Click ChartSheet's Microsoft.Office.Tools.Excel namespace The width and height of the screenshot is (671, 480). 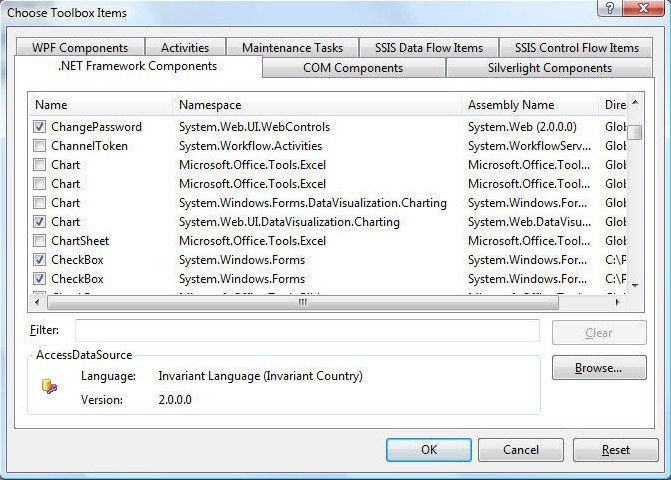(x=252, y=241)
